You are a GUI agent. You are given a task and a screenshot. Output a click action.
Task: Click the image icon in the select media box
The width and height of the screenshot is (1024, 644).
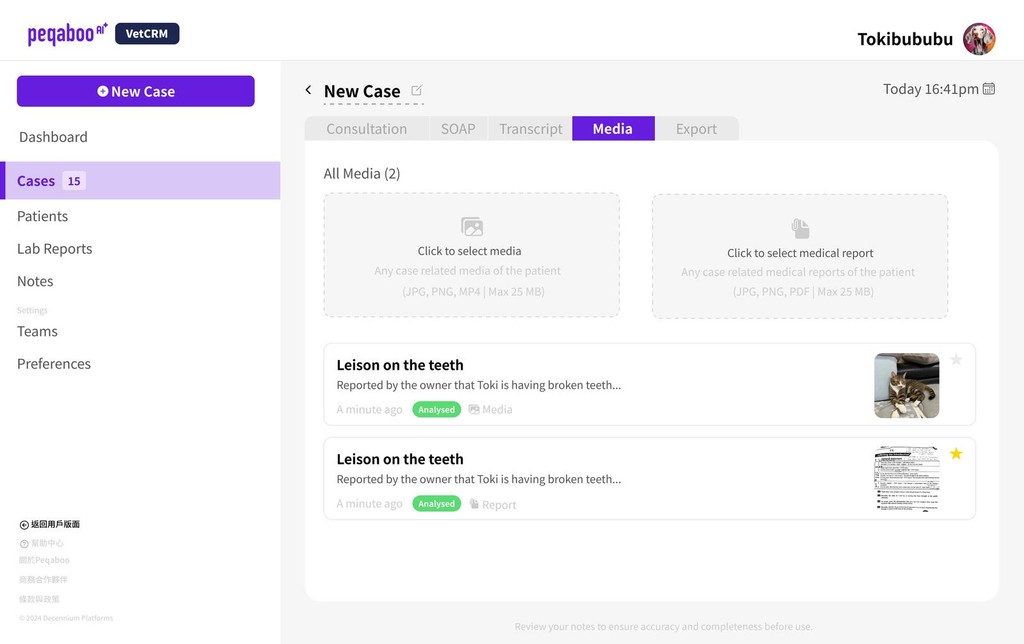(472, 227)
